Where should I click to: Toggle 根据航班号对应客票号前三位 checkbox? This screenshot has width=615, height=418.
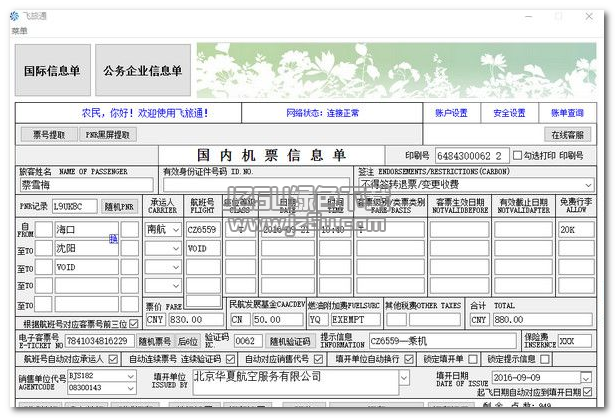[x=134, y=323]
